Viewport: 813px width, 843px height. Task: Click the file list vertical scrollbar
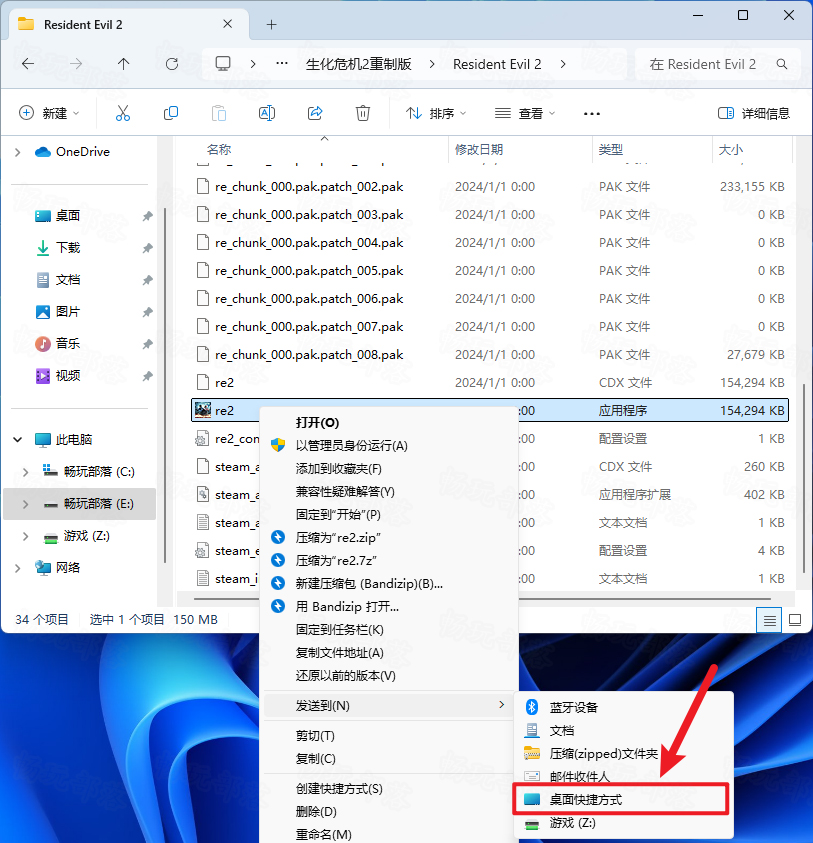(x=803, y=478)
